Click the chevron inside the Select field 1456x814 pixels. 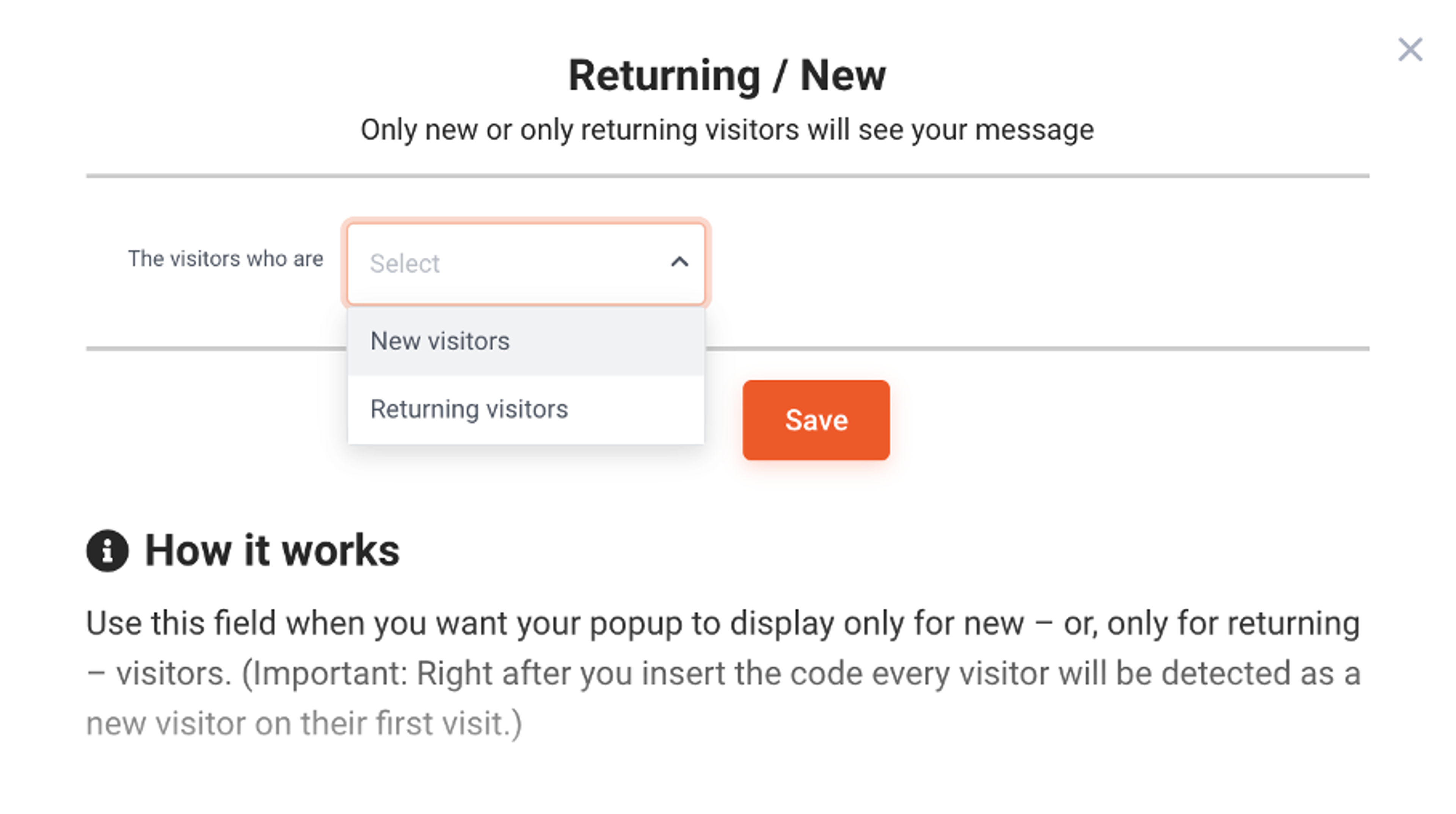(680, 262)
